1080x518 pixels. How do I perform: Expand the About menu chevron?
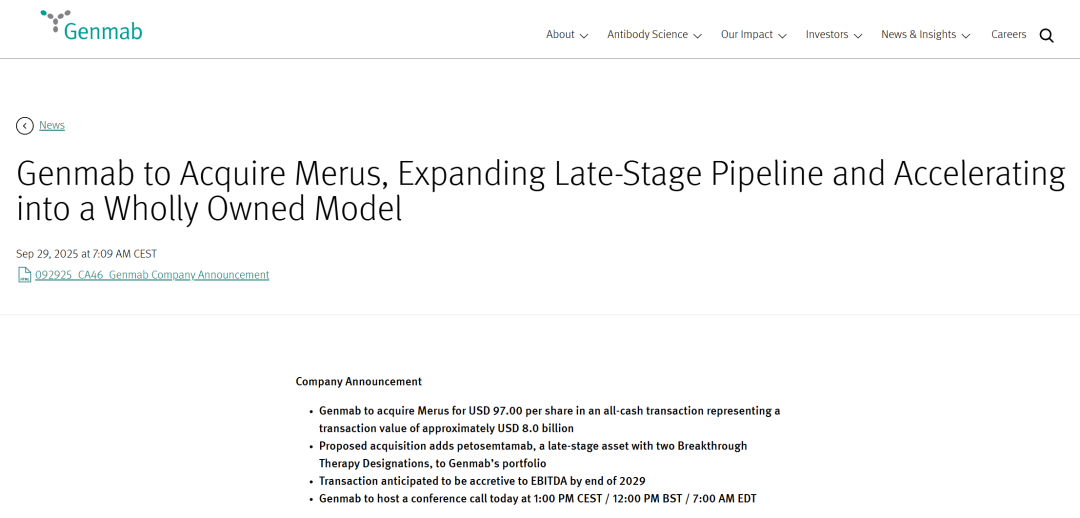point(584,36)
